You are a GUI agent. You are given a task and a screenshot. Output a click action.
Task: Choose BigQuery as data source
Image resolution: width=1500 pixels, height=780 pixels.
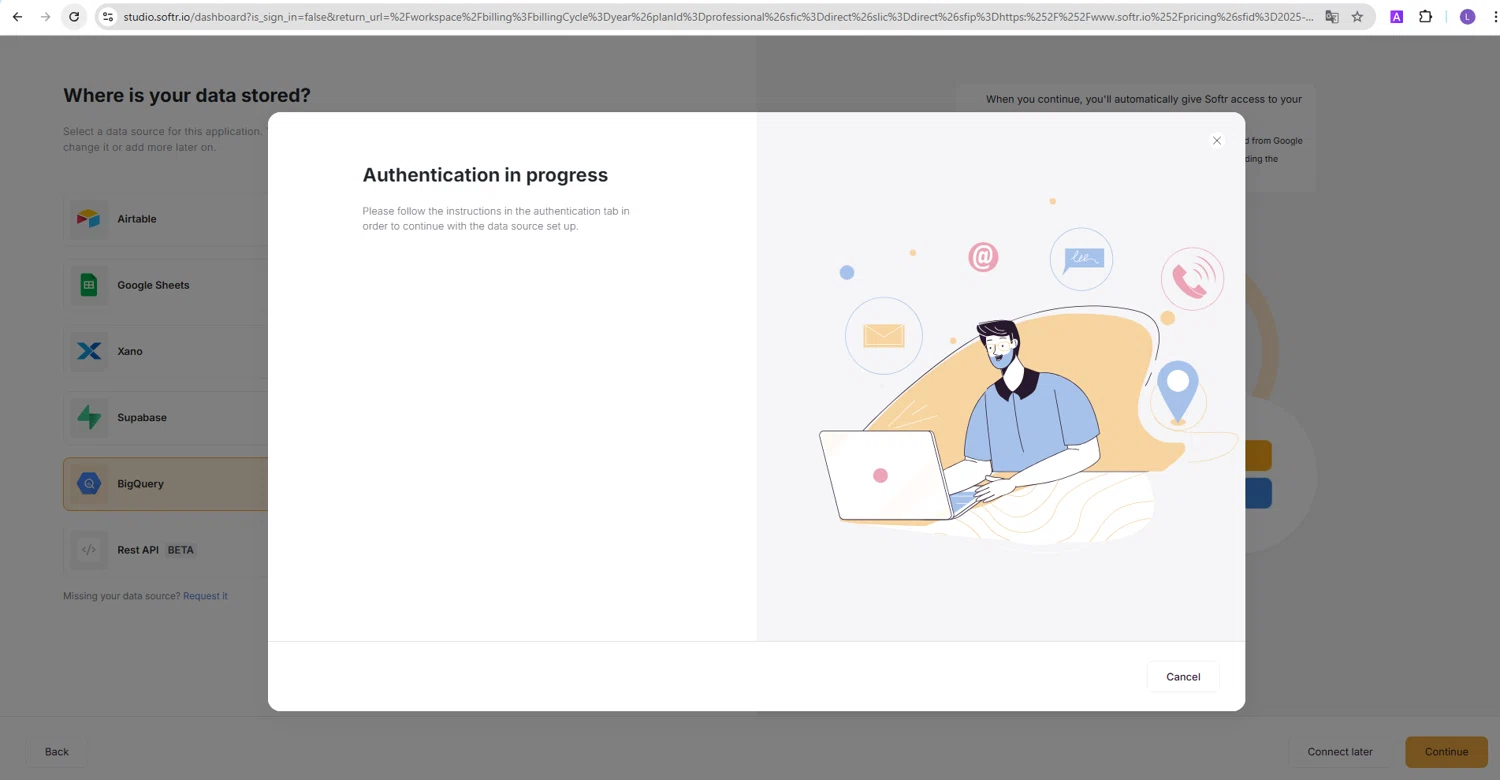click(x=166, y=484)
